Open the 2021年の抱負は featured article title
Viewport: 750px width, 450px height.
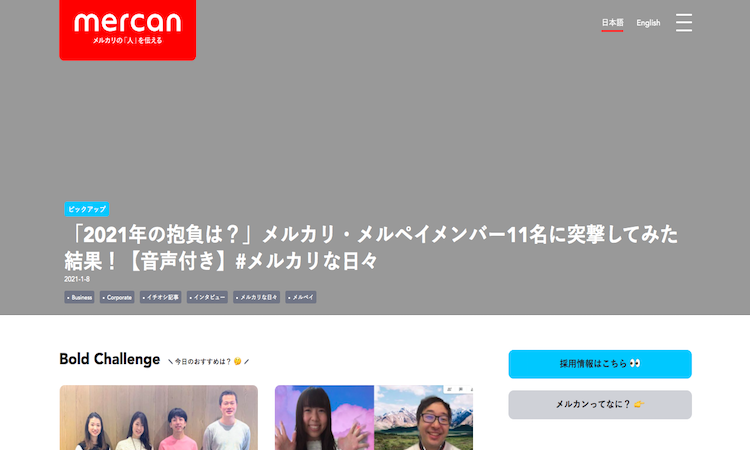click(371, 248)
